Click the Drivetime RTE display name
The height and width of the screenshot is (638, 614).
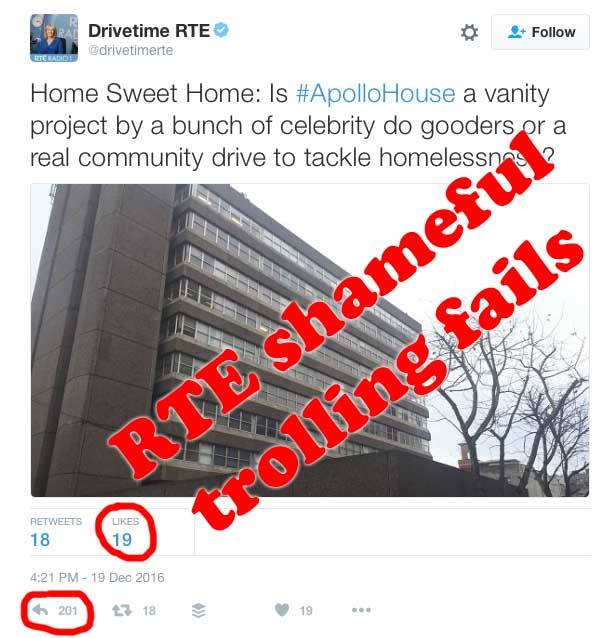click(x=149, y=31)
